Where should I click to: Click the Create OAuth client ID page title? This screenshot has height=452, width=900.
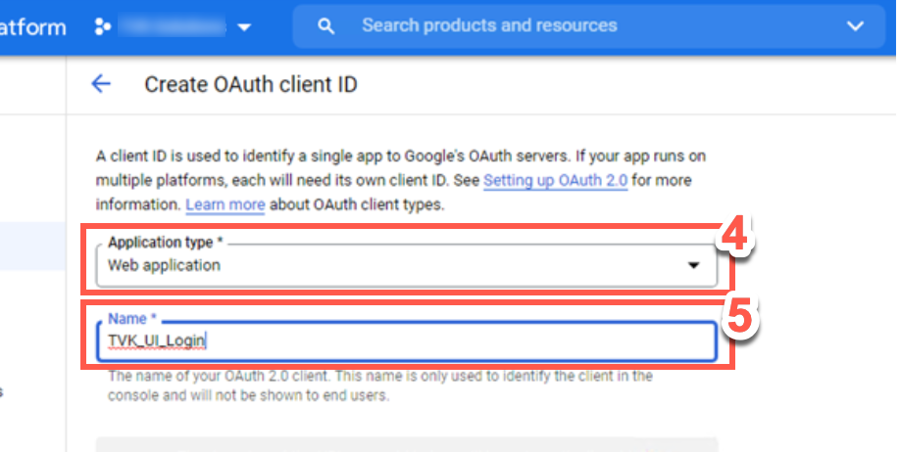251,85
